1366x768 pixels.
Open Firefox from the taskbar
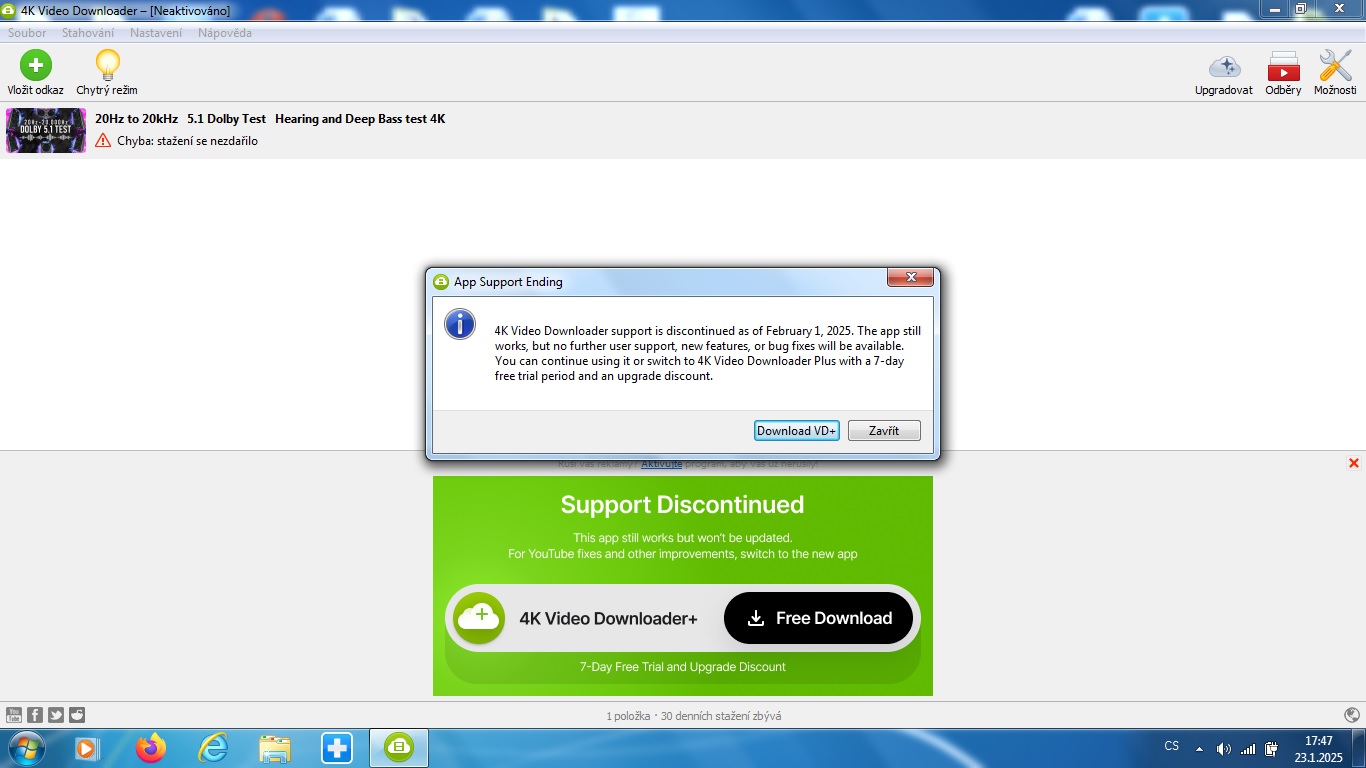(x=151, y=748)
